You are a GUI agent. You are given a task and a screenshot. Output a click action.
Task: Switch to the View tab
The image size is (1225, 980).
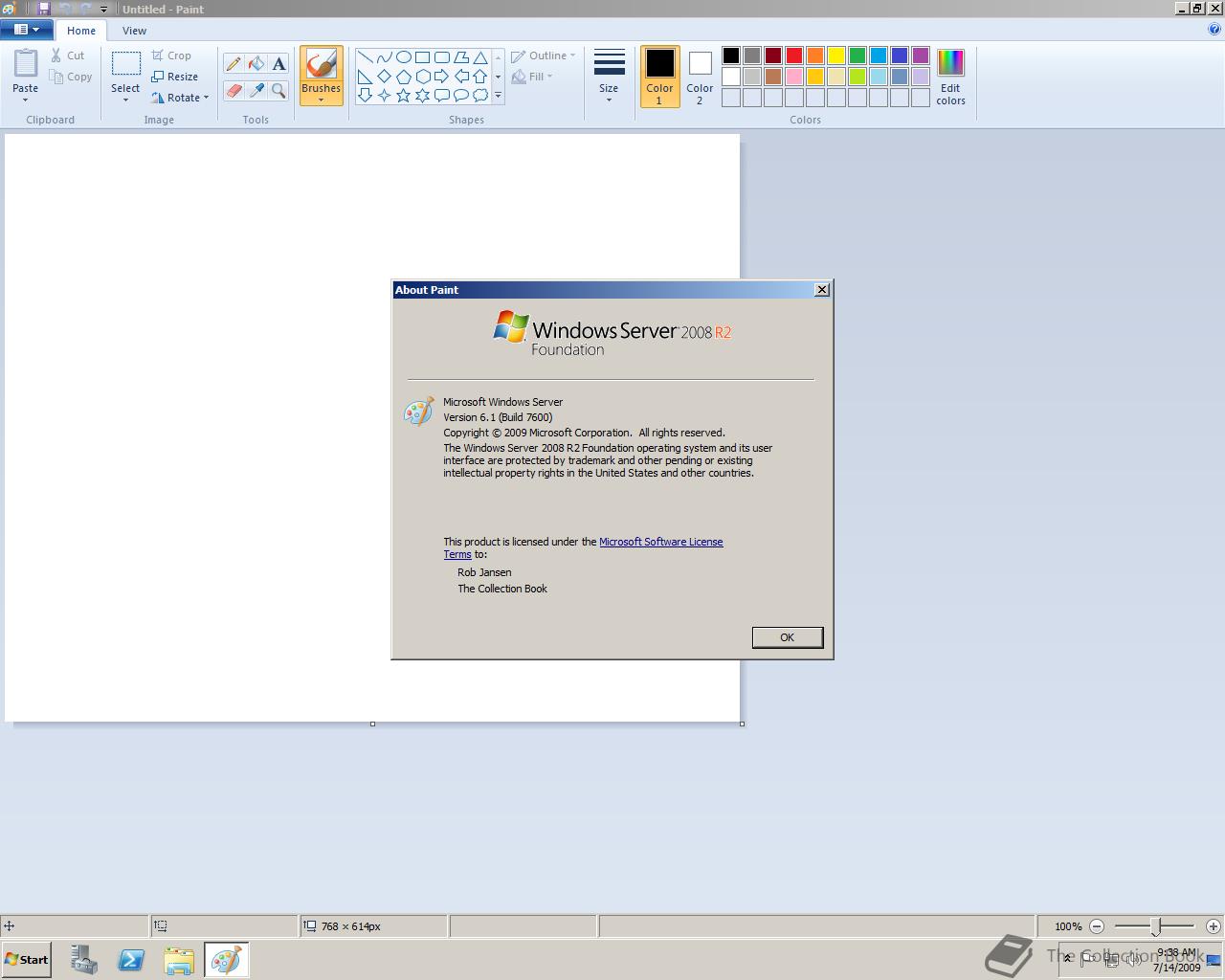(x=134, y=31)
